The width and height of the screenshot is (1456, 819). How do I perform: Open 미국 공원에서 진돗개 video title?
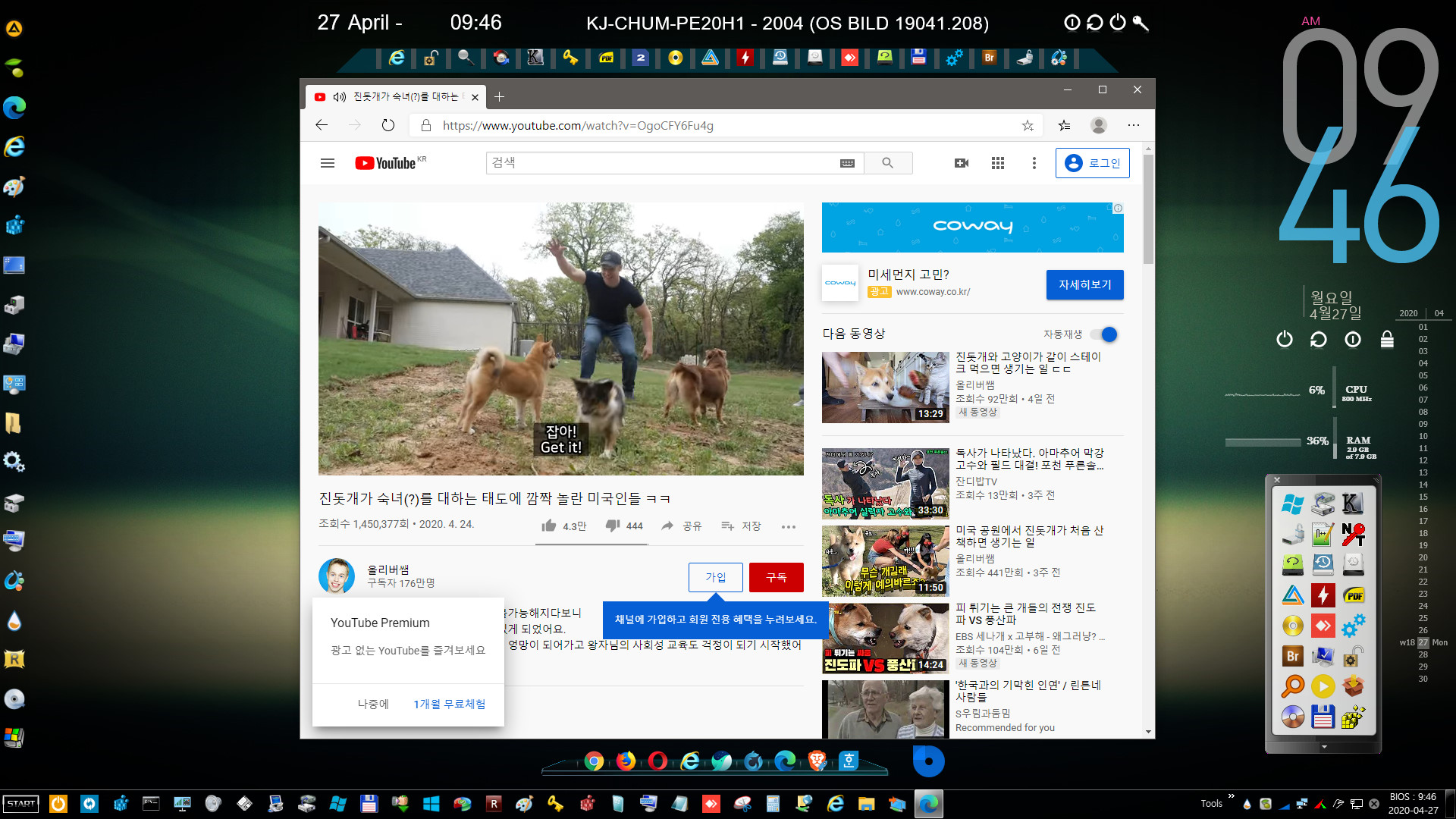point(1029,536)
